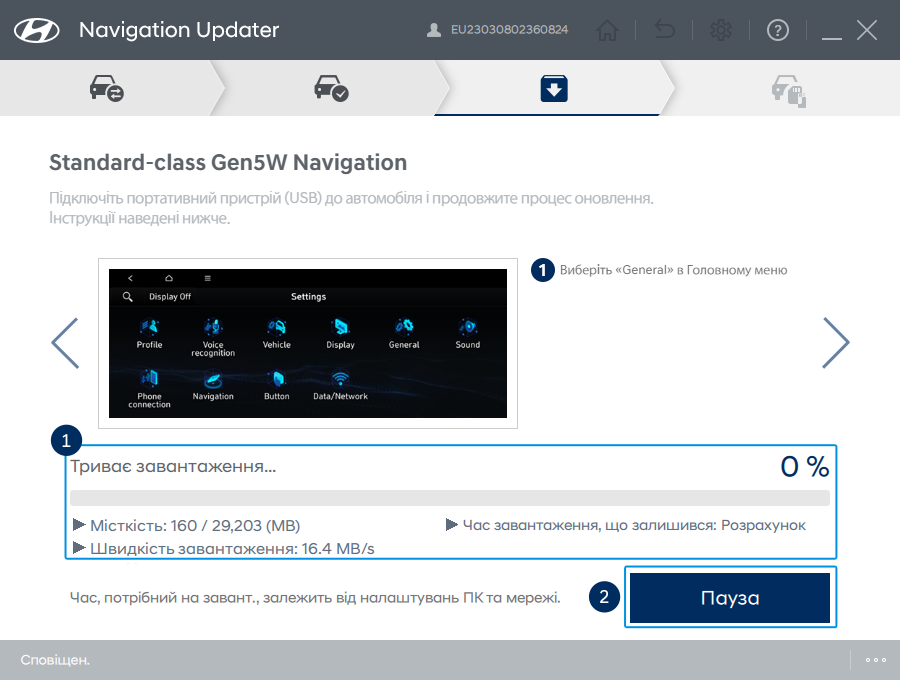This screenshot has height=680, width=900.
Task: Select the install to car step tab
Action: click(789, 91)
